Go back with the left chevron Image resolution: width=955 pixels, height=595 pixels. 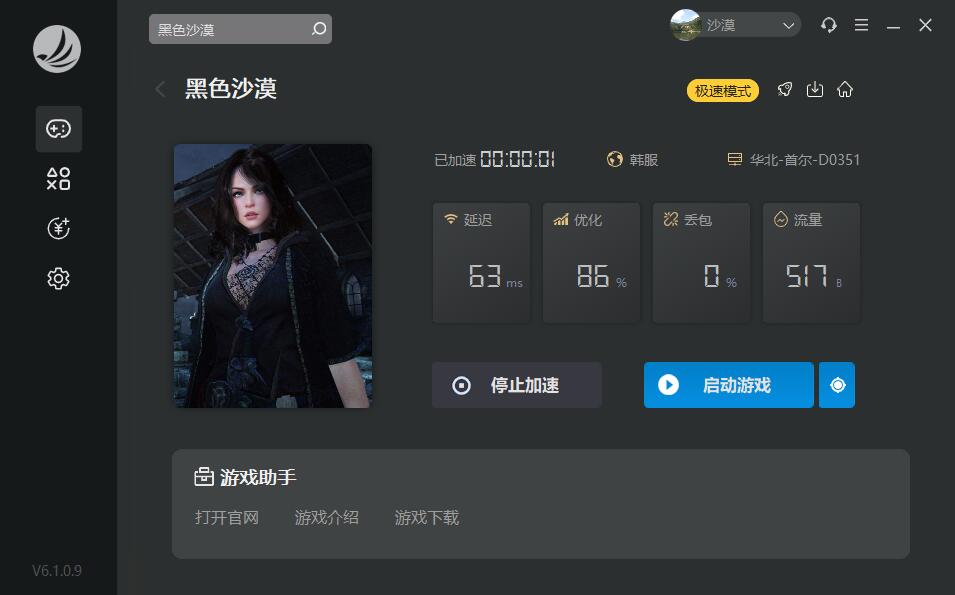[160, 90]
